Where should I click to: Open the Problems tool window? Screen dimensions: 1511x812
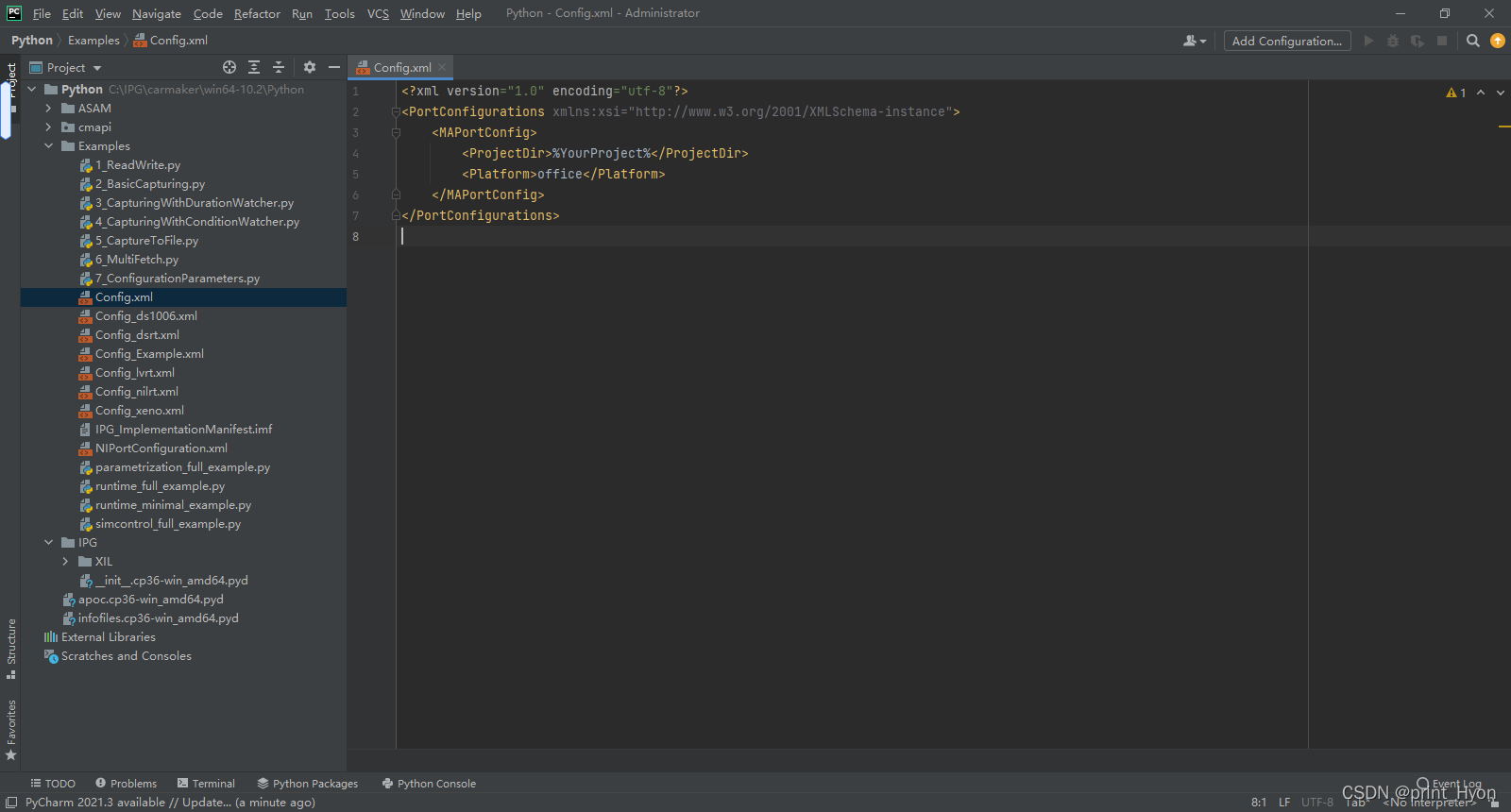tap(126, 784)
